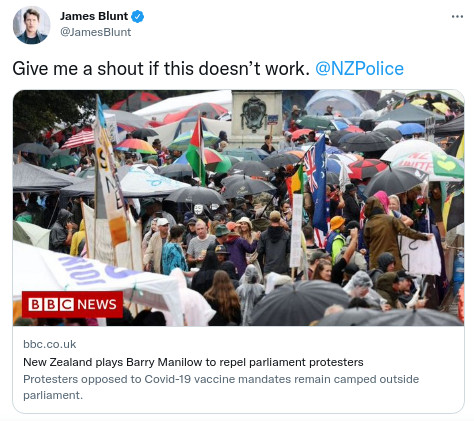Screen dimensions: 474x421
Task: Click the BBC News logo on the photo
Action: pos(72,304)
